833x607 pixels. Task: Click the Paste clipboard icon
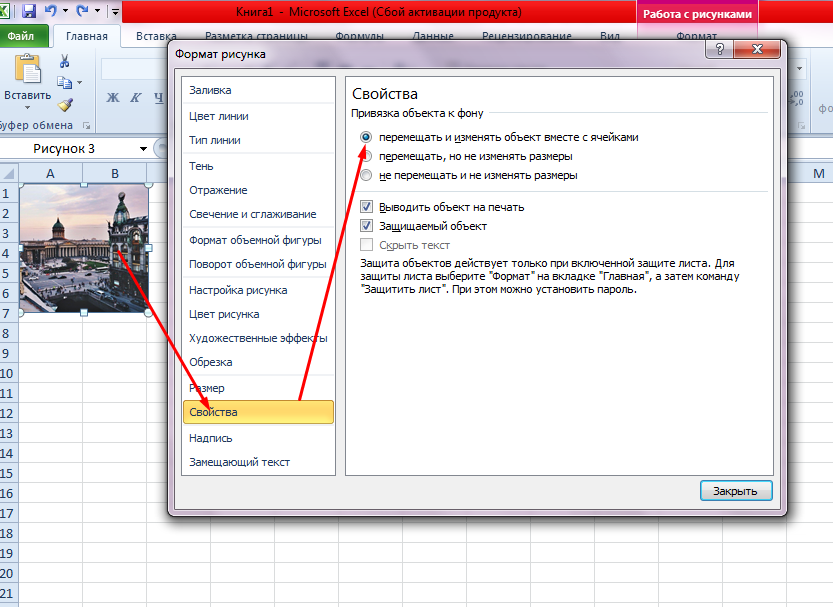pyautogui.click(x=27, y=70)
